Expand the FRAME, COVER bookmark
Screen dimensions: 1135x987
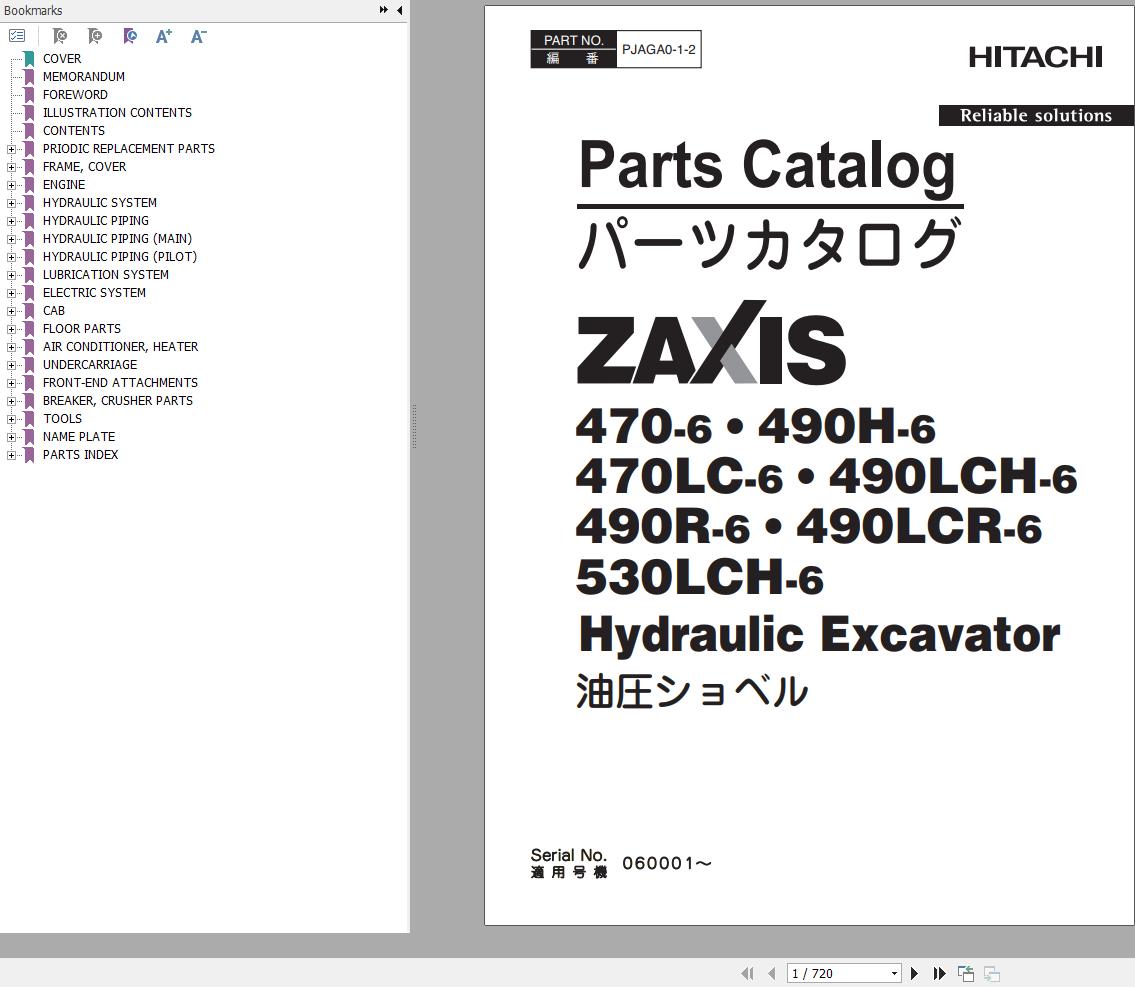(11, 167)
